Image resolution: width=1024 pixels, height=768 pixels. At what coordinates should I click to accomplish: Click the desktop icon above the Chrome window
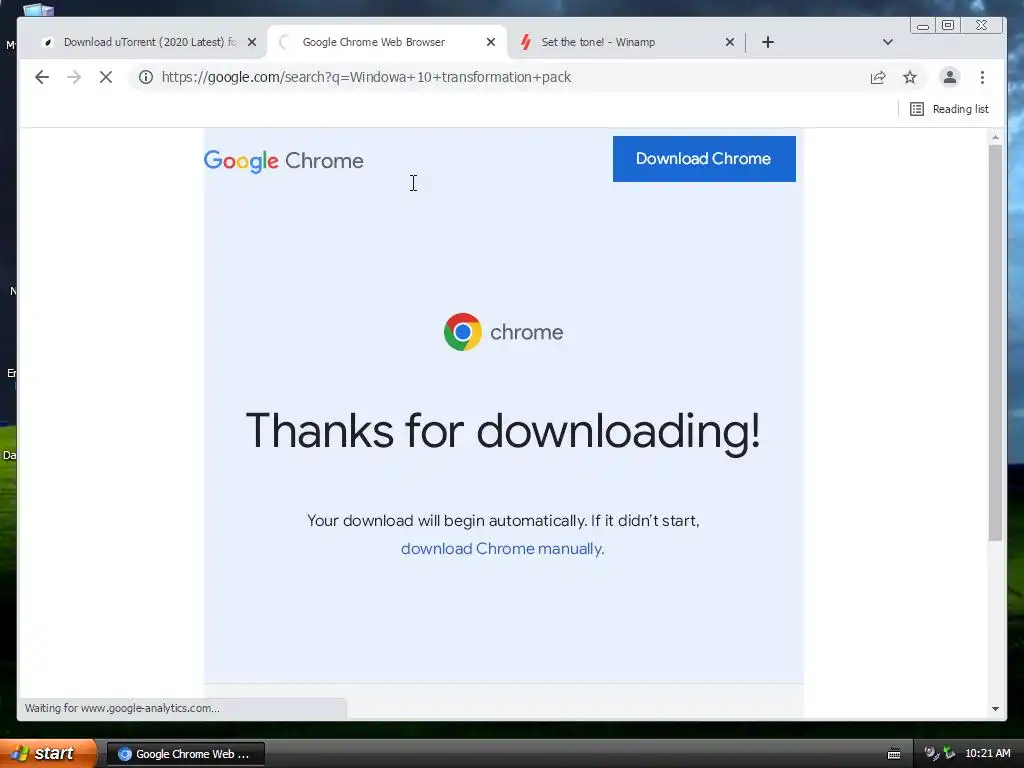click(39, 9)
